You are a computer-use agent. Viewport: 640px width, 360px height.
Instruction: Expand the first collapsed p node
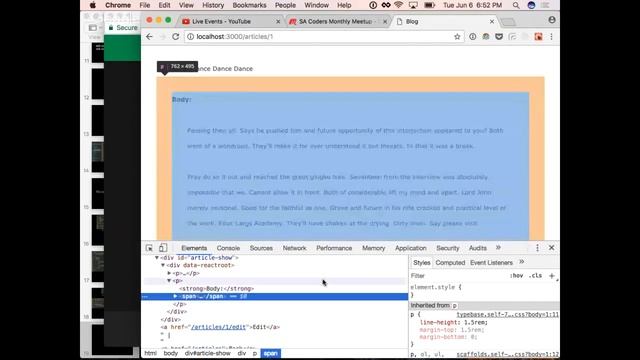pos(169,273)
